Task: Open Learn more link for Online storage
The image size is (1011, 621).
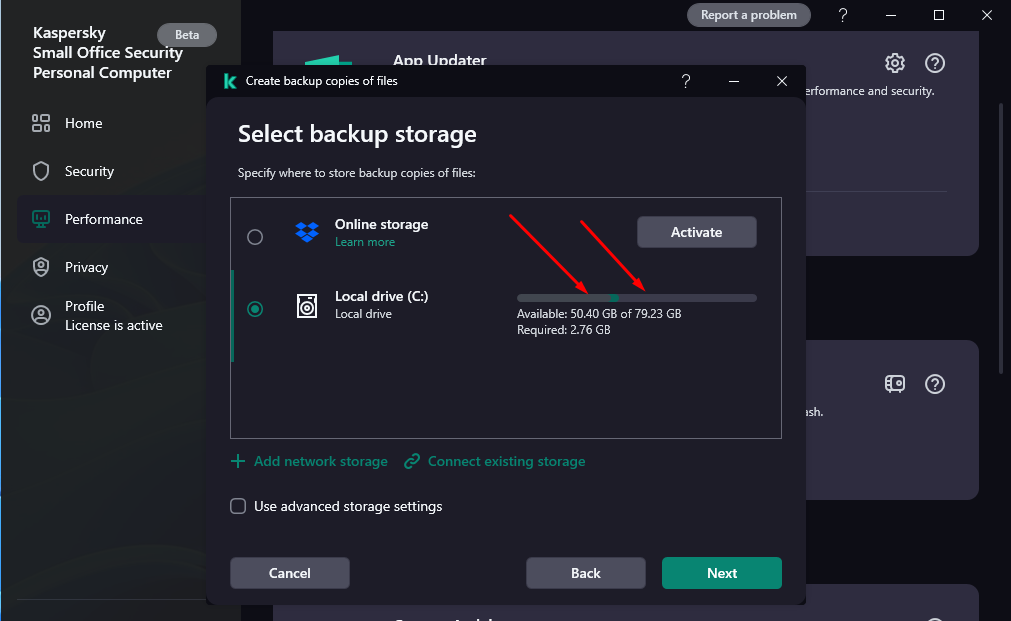Action: point(365,242)
